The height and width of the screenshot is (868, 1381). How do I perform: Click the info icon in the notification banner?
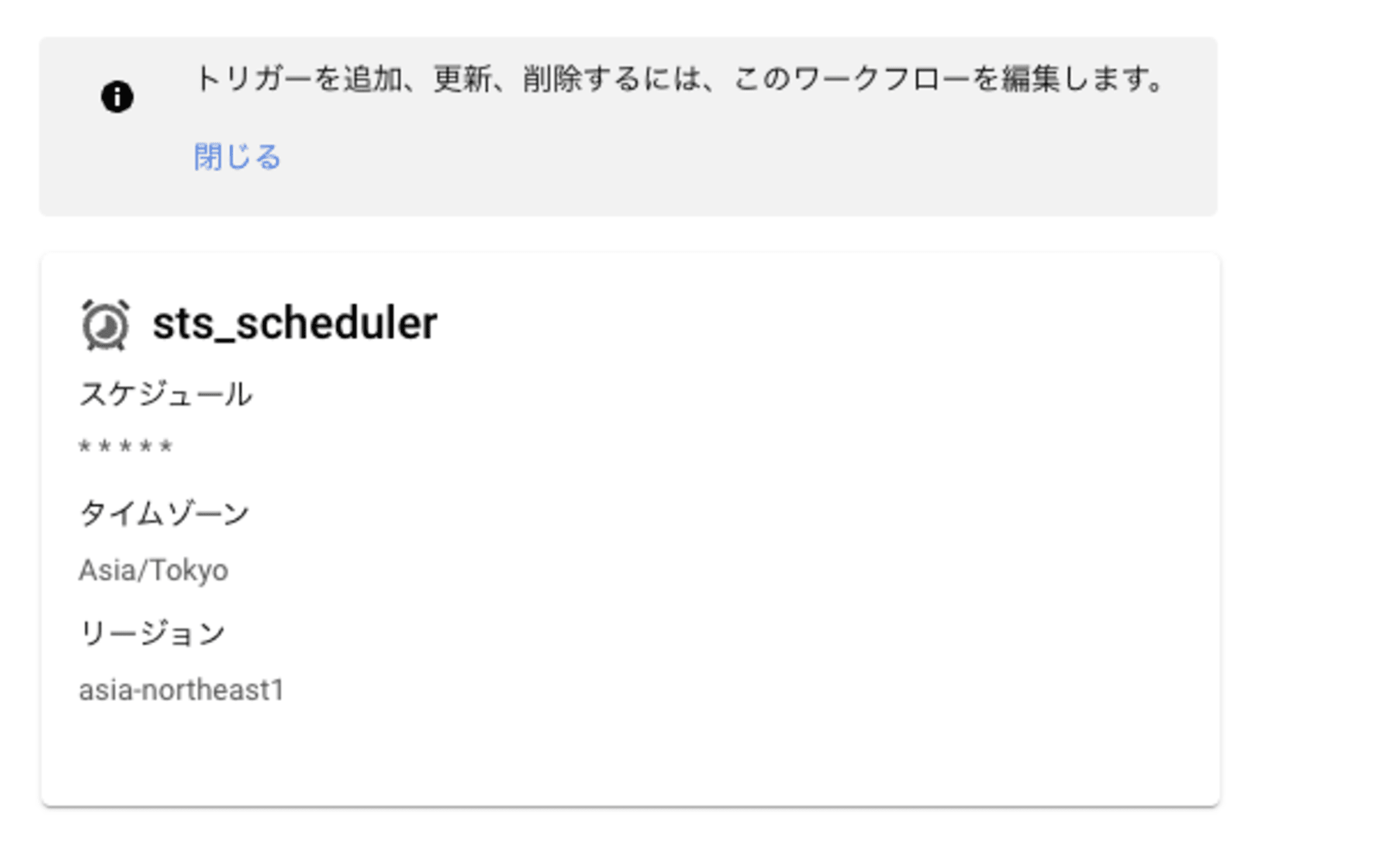pyautogui.click(x=117, y=97)
